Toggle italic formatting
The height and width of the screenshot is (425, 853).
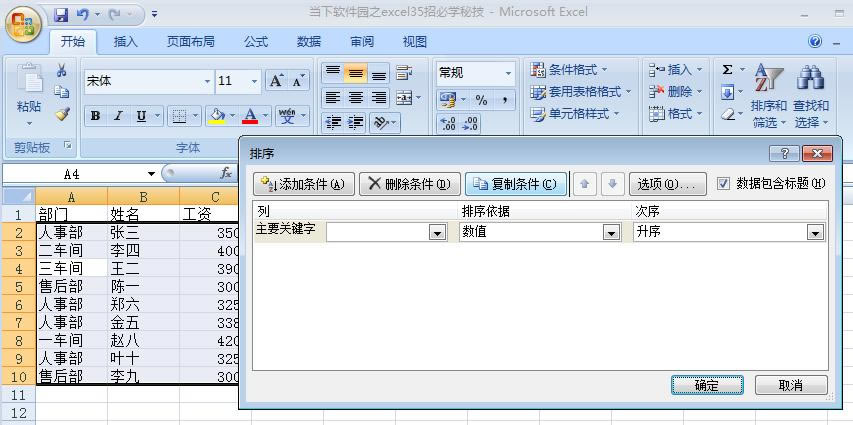[118, 116]
